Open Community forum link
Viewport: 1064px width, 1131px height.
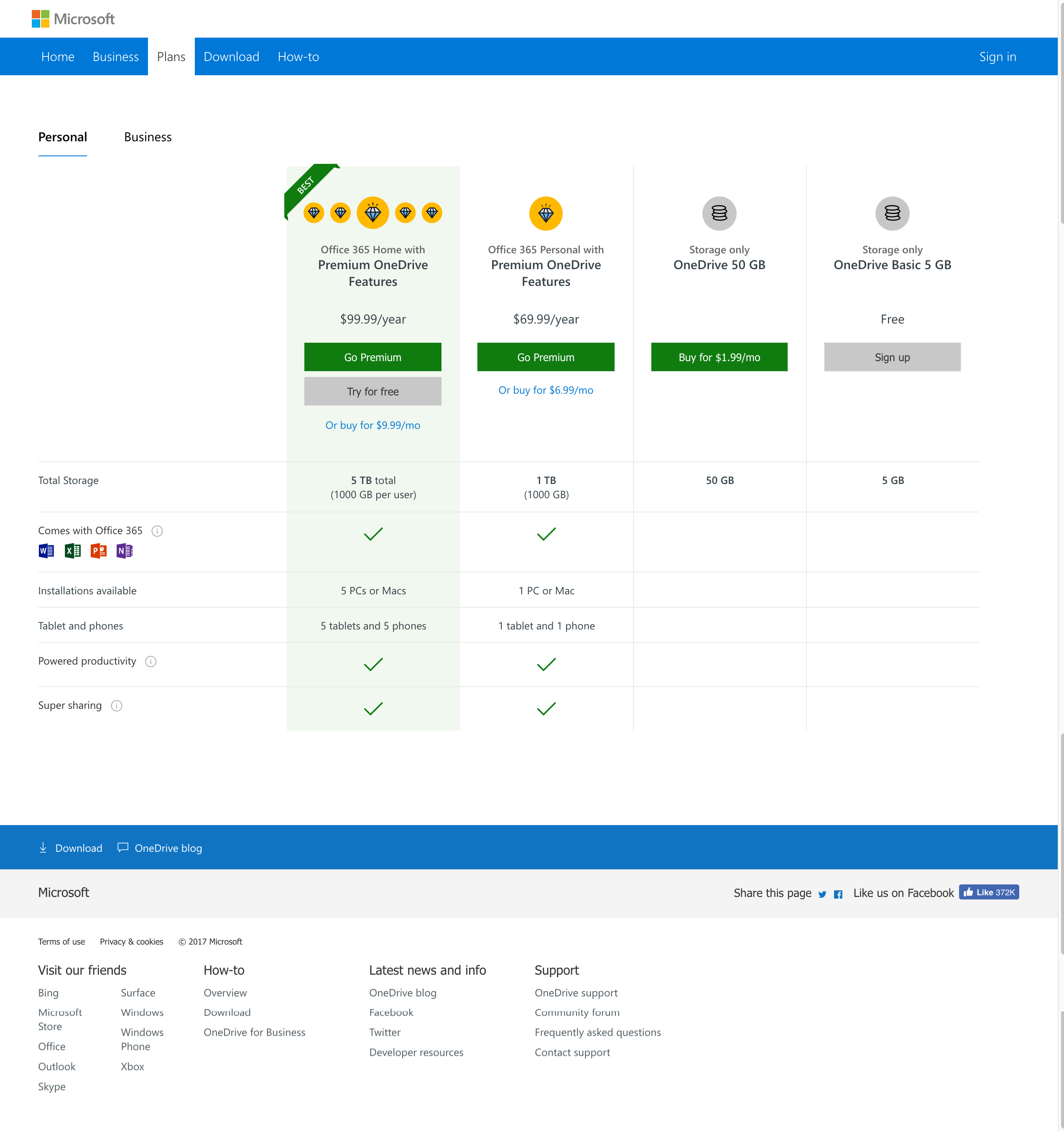[x=577, y=1013]
